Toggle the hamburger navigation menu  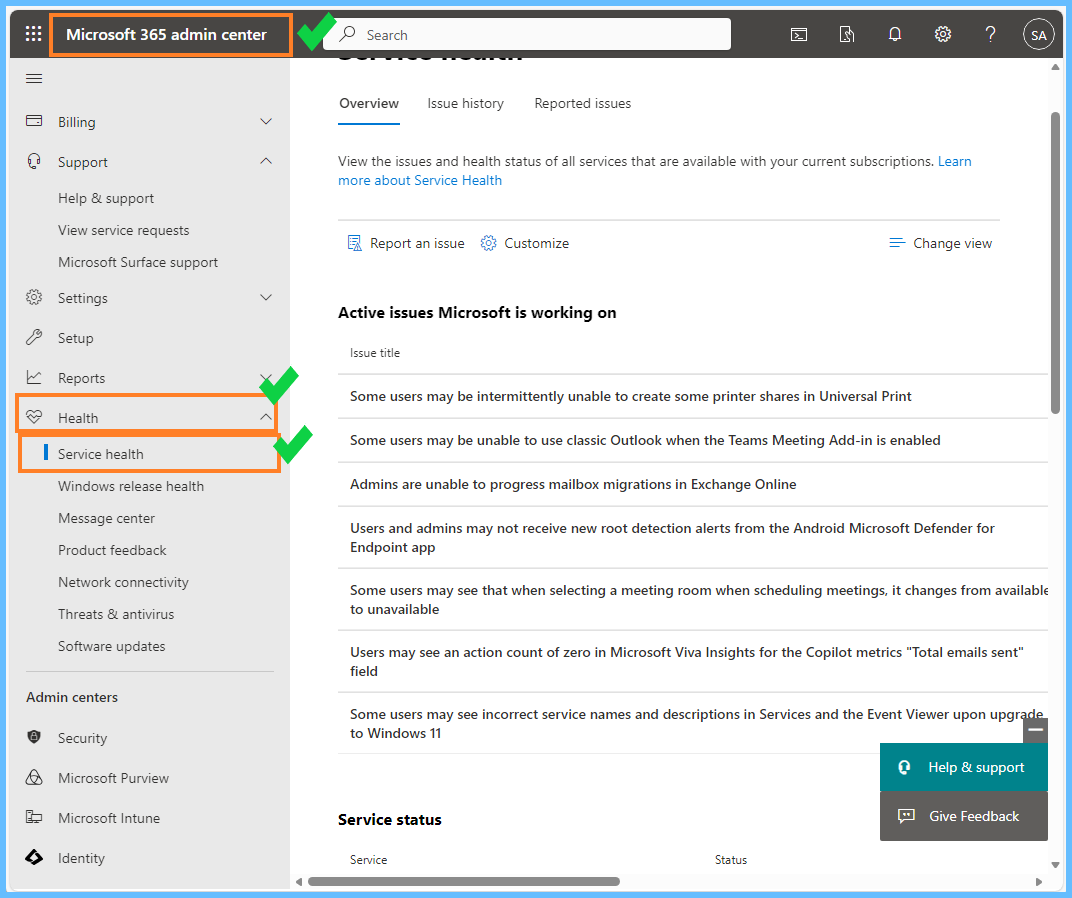(x=34, y=79)
